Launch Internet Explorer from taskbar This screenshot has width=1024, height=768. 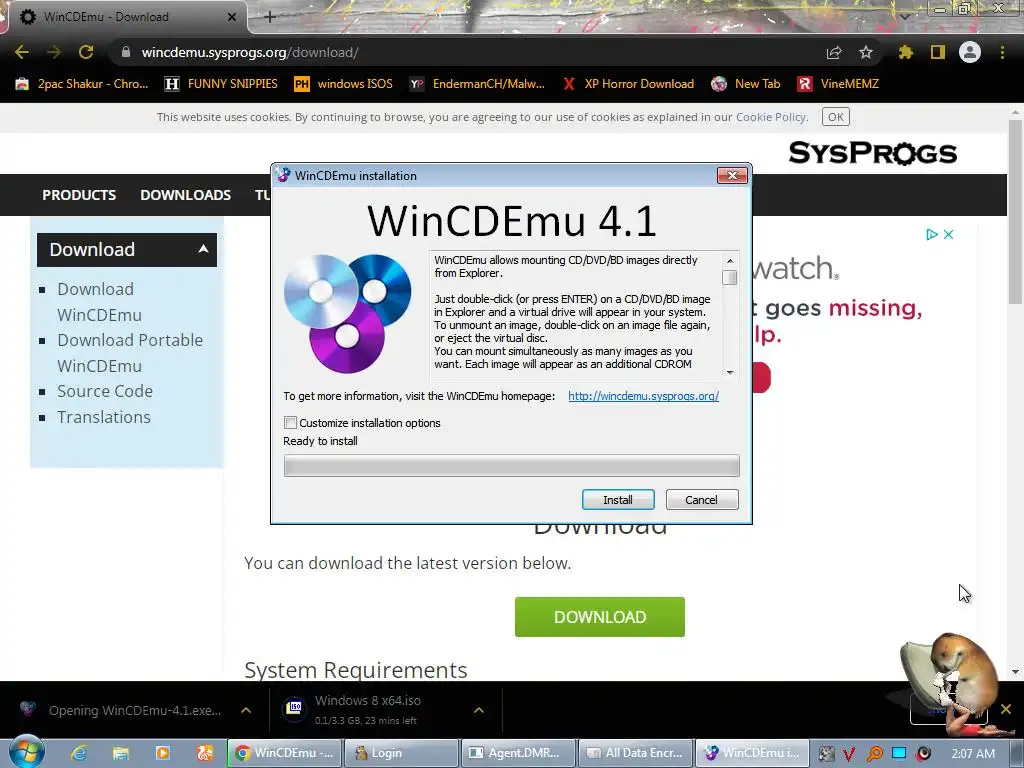[x=79, y=753]
